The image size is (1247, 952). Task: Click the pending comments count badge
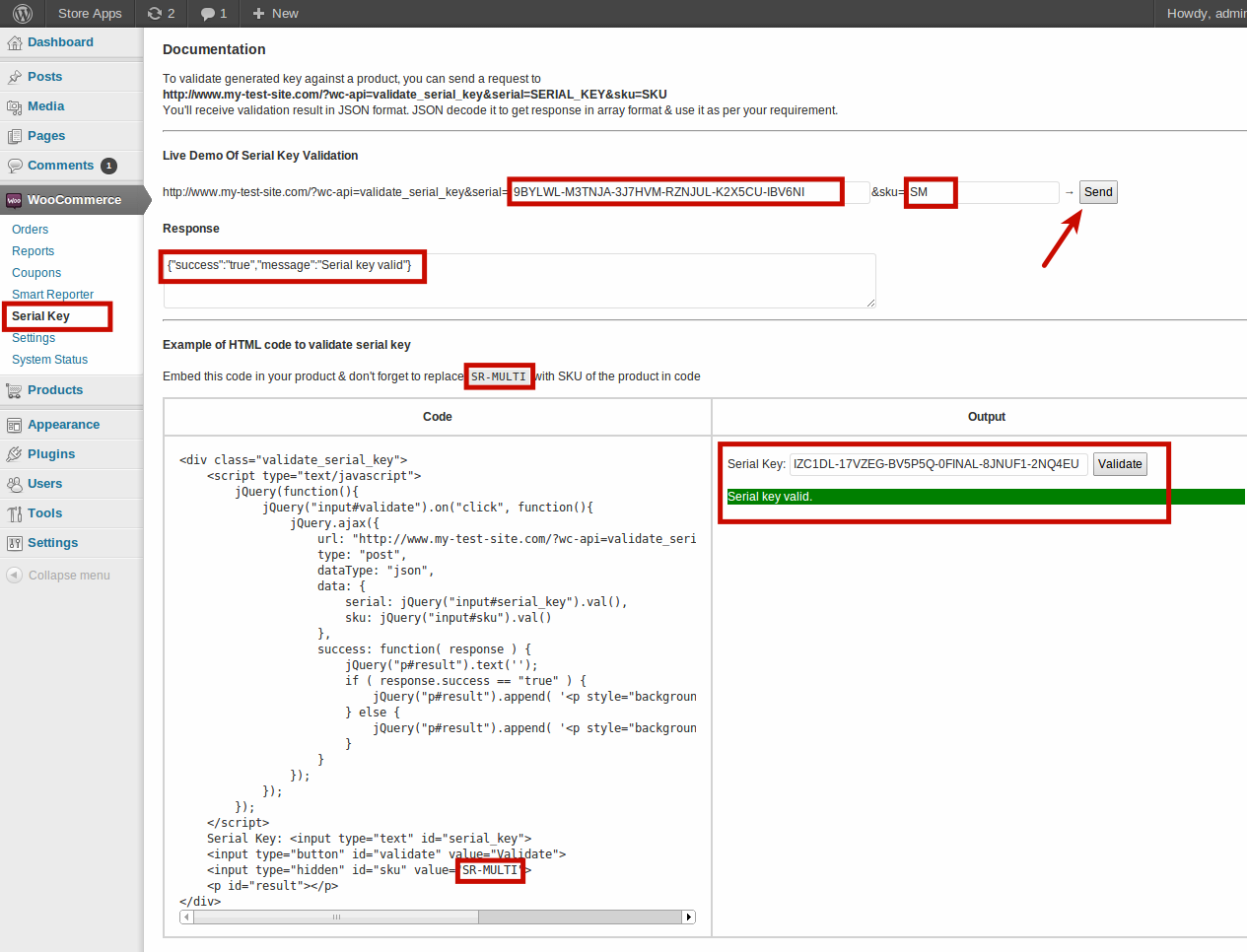[x=108, y=166]
